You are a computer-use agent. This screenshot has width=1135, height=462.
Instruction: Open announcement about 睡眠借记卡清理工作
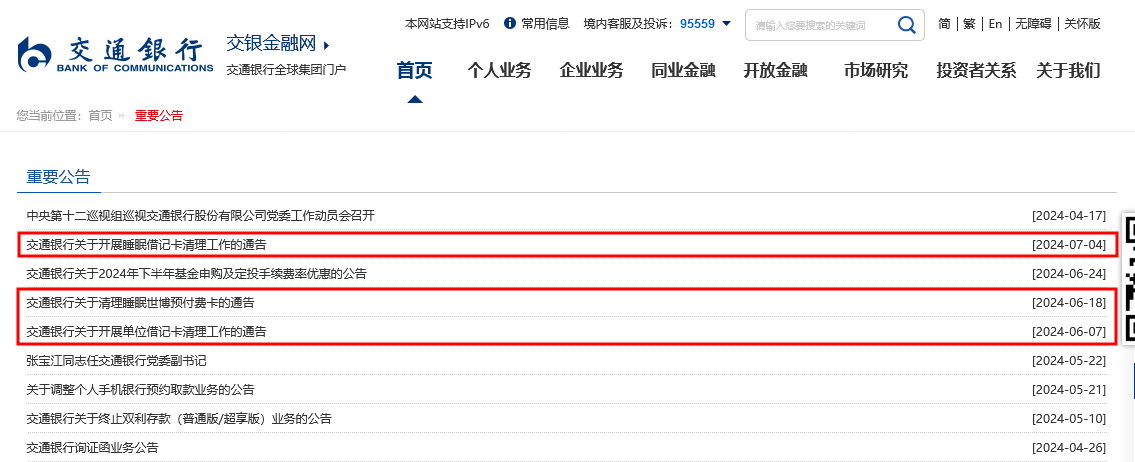[147, 244]
